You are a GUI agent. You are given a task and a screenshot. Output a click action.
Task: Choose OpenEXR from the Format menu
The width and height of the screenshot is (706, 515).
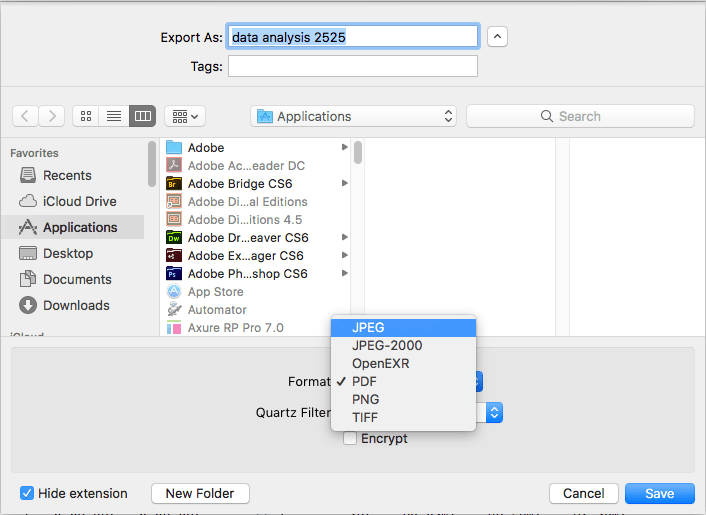point(403,364)
